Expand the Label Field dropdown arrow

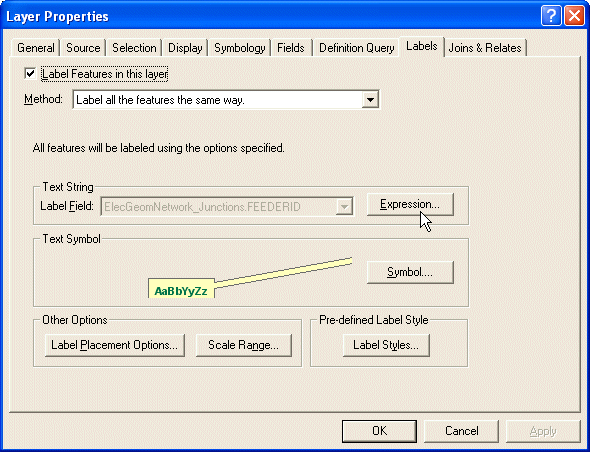tap(344, 207)
